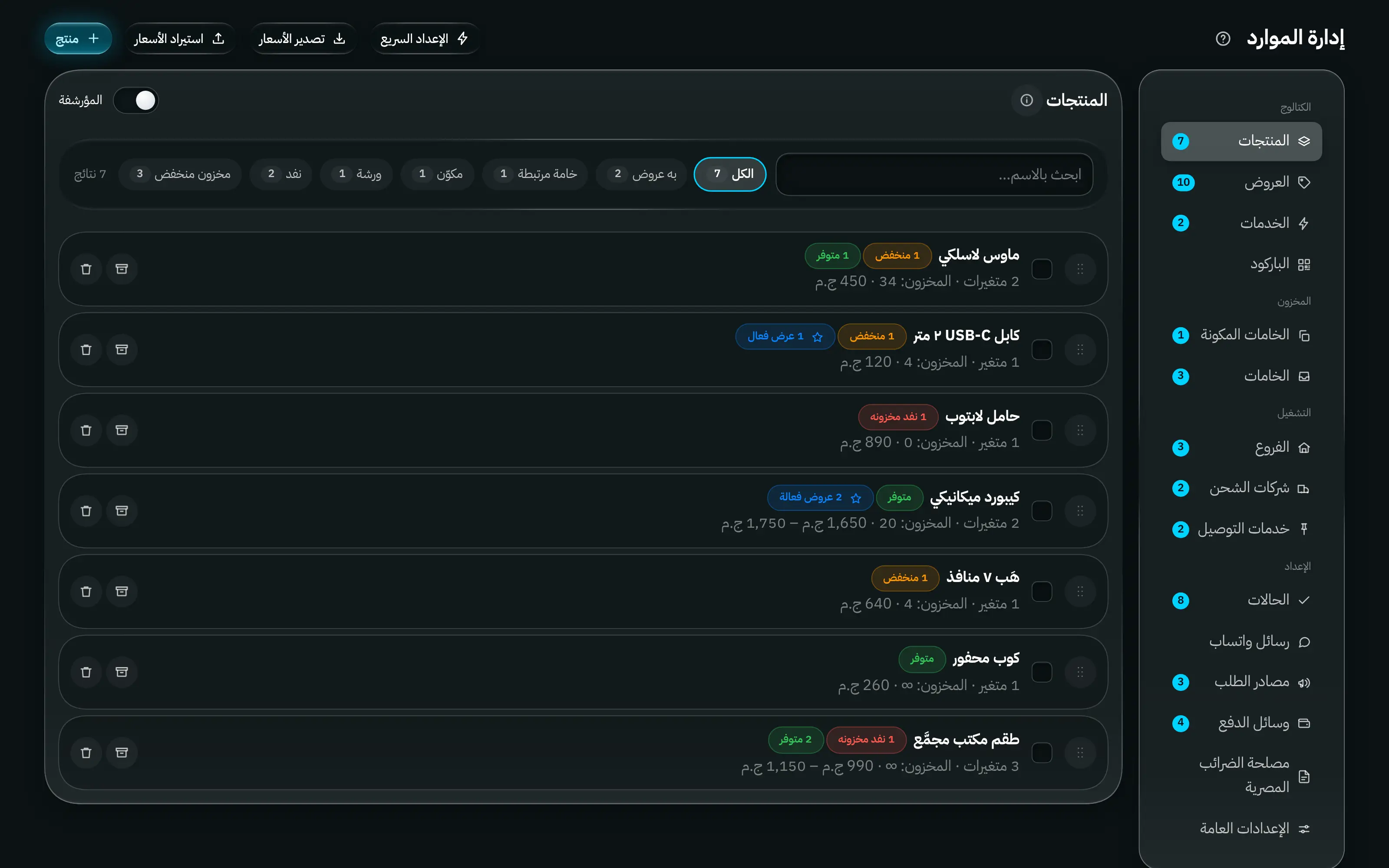Filter by ورشة chip
The image size is (1389, 868).
[356, 174]
